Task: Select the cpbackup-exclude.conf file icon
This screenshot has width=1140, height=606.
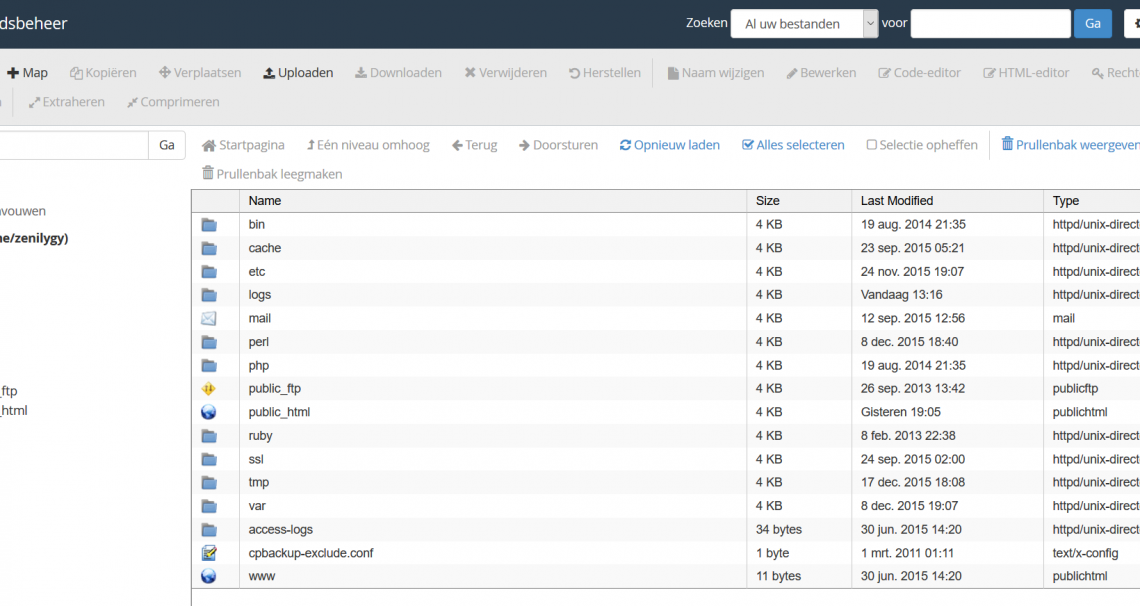Action: tap(209, 553)
